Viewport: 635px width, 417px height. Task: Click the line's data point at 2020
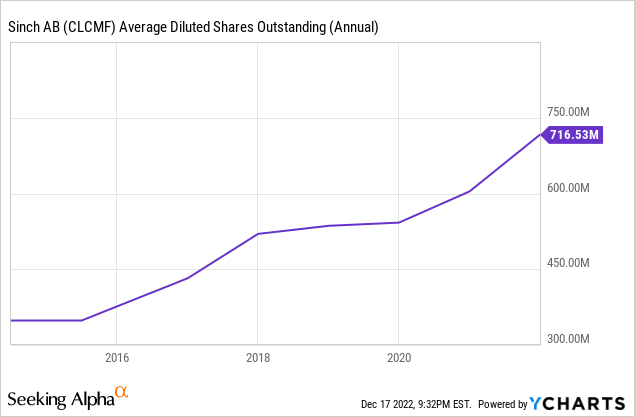(399, 222)
